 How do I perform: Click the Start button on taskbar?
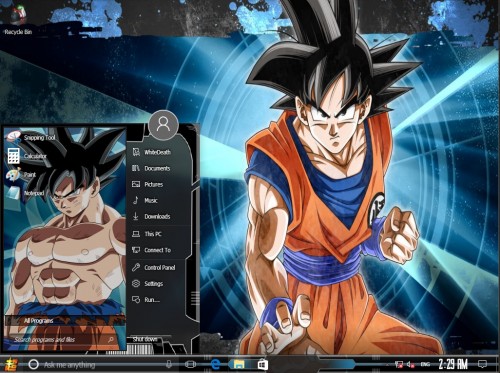(x=10, y=364)
